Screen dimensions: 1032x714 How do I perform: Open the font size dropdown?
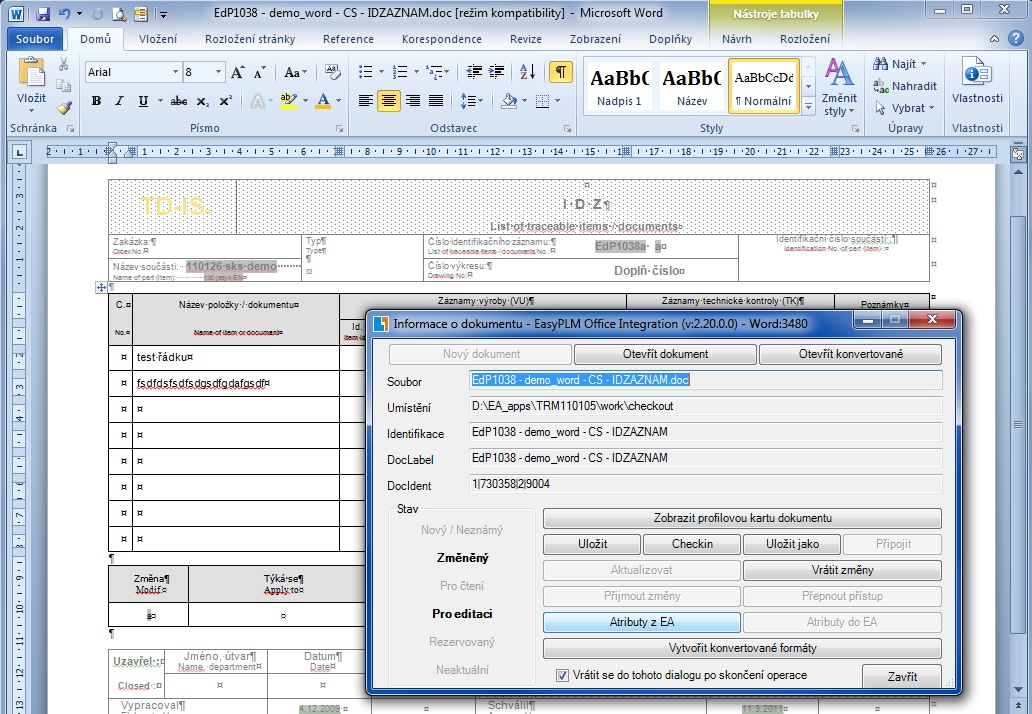coord(219,72)
